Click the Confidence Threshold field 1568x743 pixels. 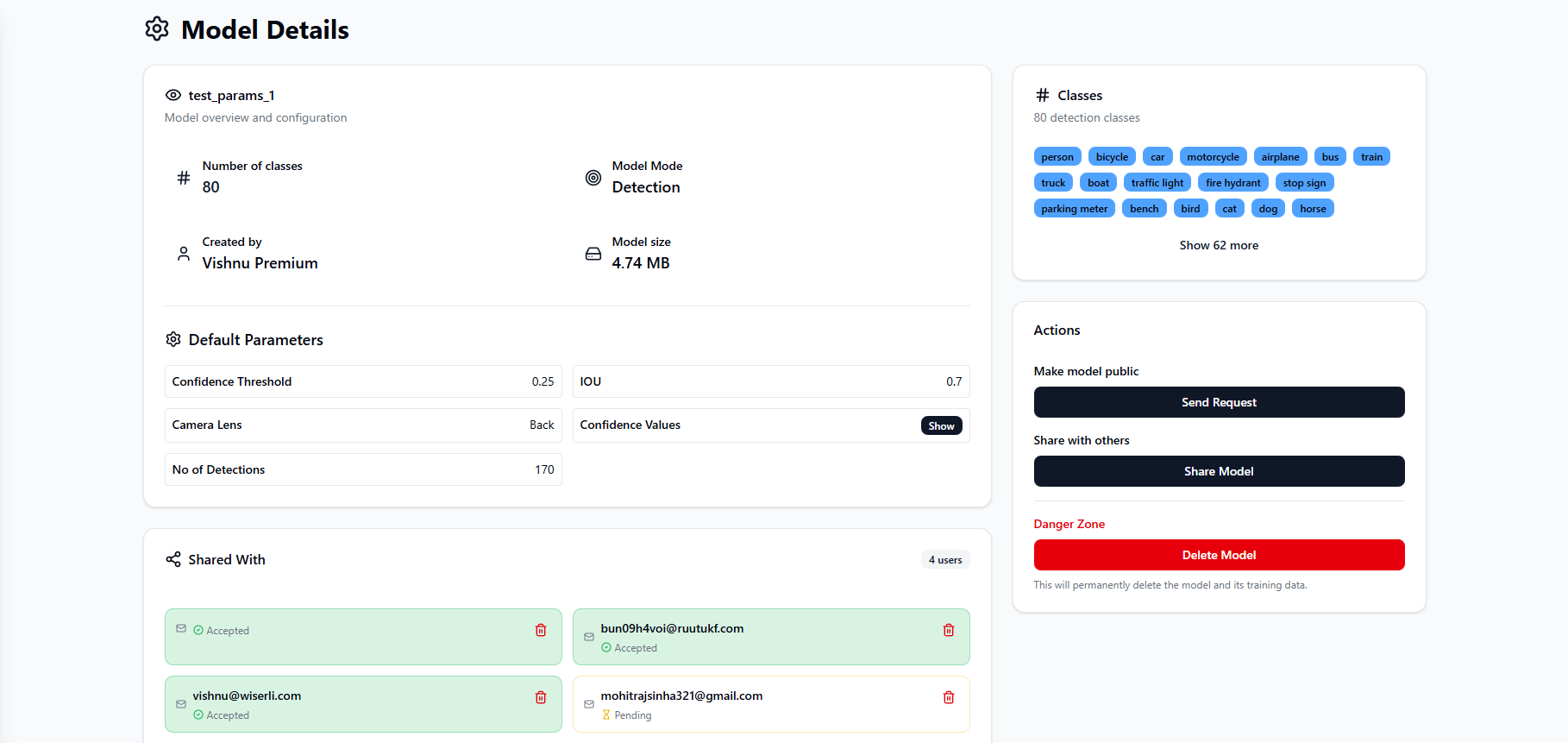pyautogui.click(x=363, y=381)
